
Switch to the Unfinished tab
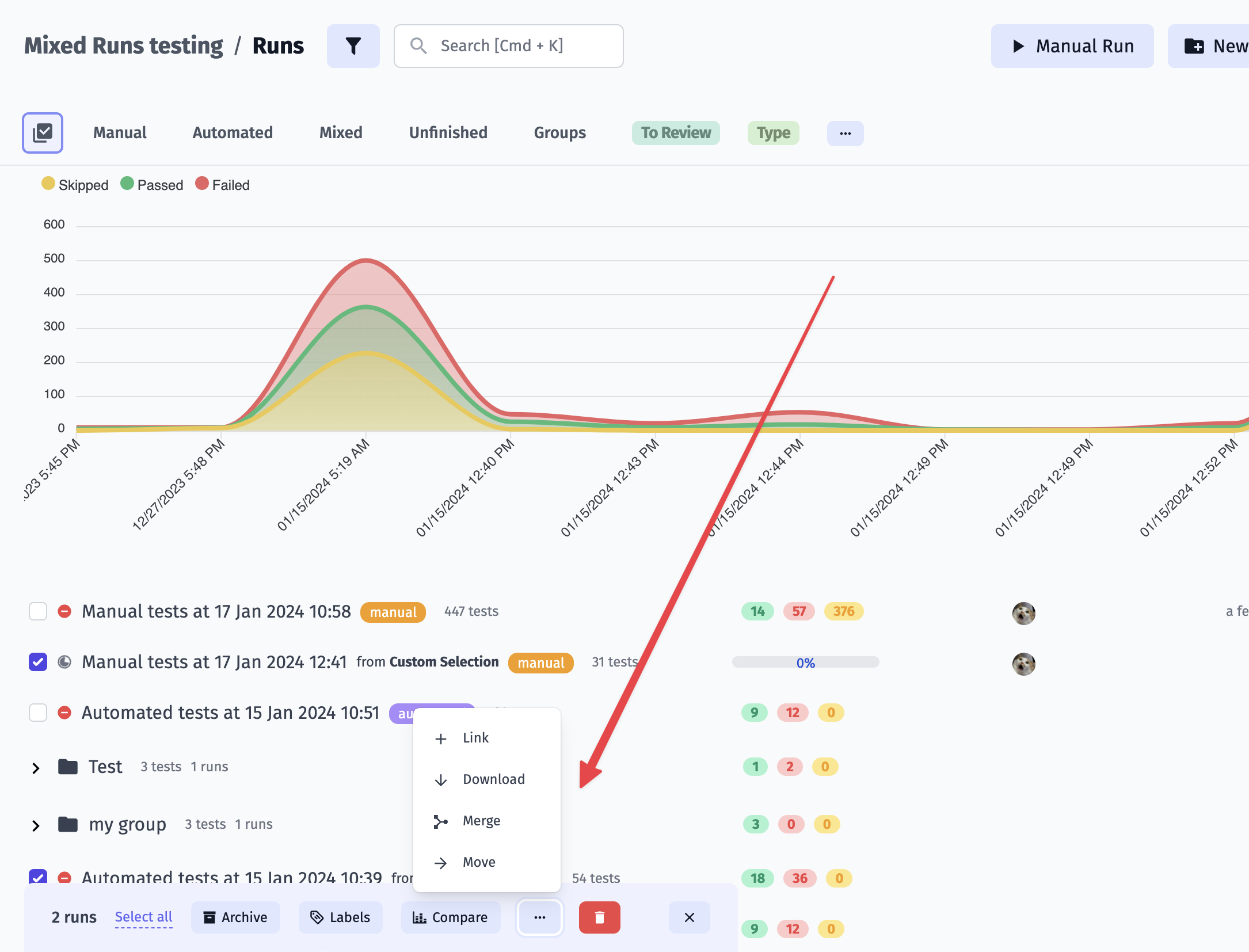tap(448, 133)
